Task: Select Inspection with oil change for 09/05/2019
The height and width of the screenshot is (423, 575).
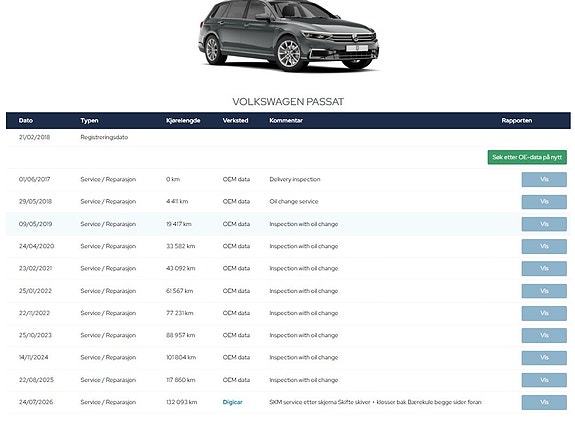Action: pos(304,224)
